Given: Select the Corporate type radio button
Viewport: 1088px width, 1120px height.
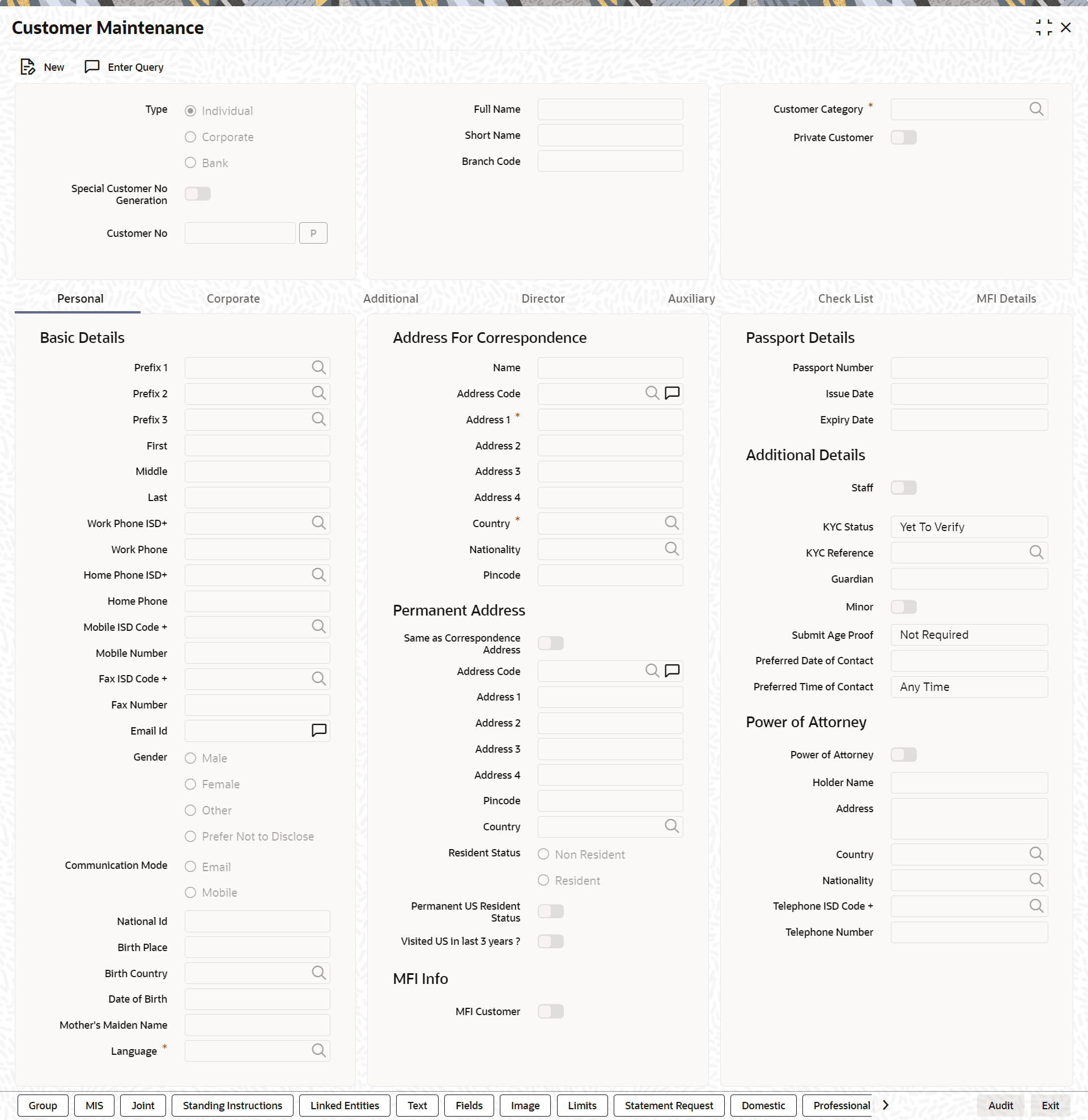Looking at the screenshot, I should click(x=190, y=137).
